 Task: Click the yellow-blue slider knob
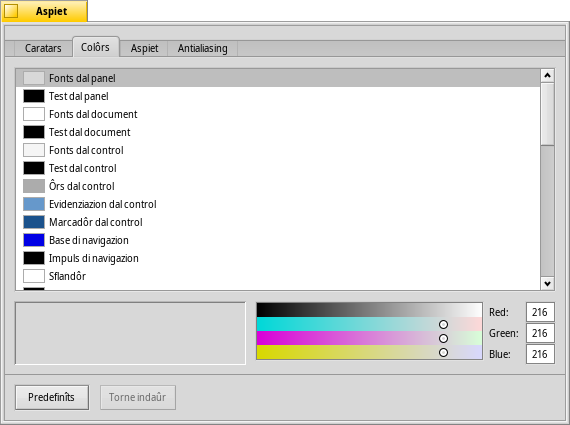click(443, 352)
